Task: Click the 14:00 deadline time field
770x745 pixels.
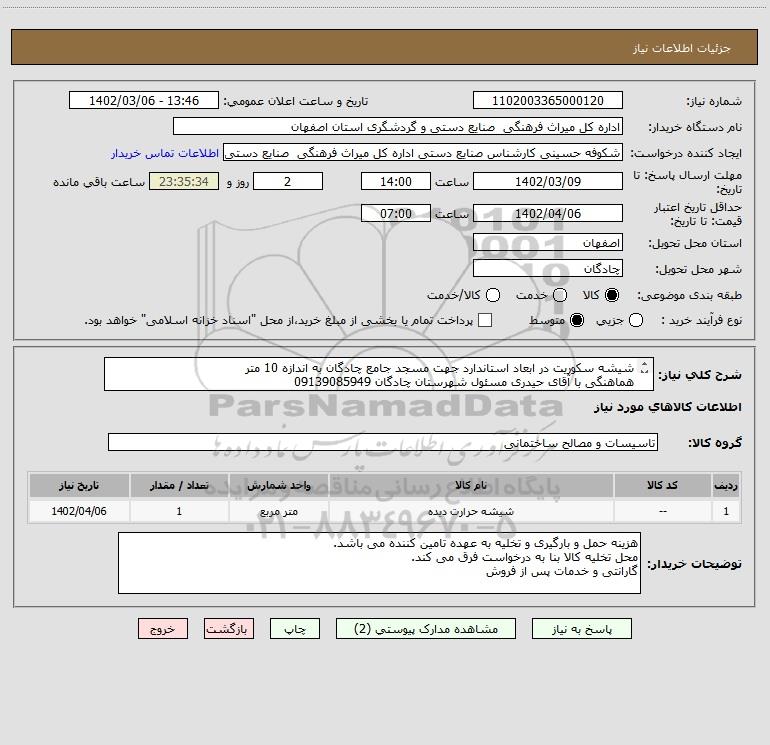Action: (x=396, y=181)
